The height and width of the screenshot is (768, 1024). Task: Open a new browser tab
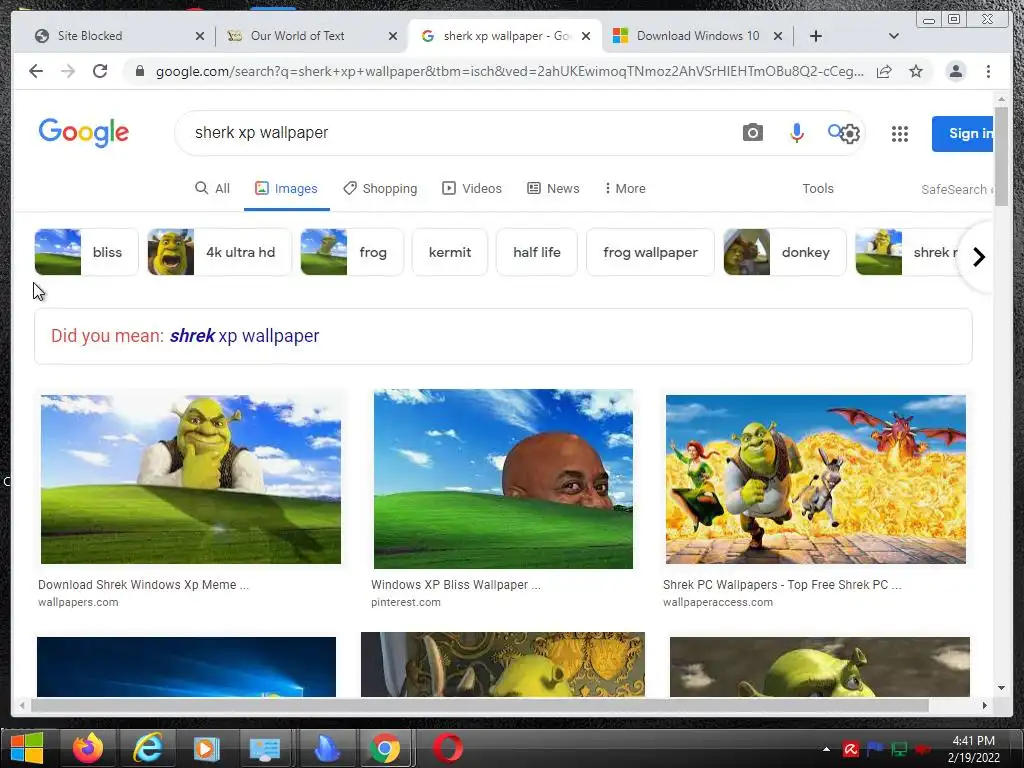coord(816,36)
